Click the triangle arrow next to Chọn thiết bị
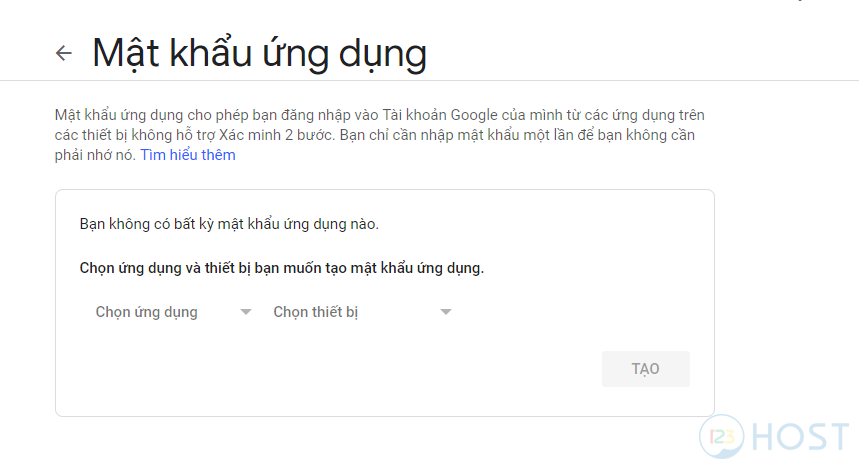The width and height of the screenshot is (859, 474). coord(446,312)
